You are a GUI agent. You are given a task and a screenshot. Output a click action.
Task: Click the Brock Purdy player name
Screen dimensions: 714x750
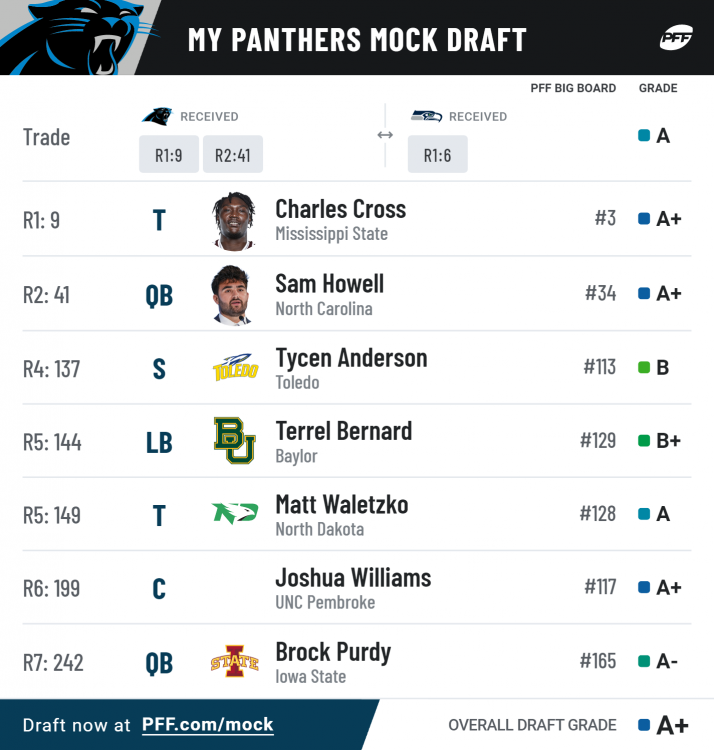333,652
